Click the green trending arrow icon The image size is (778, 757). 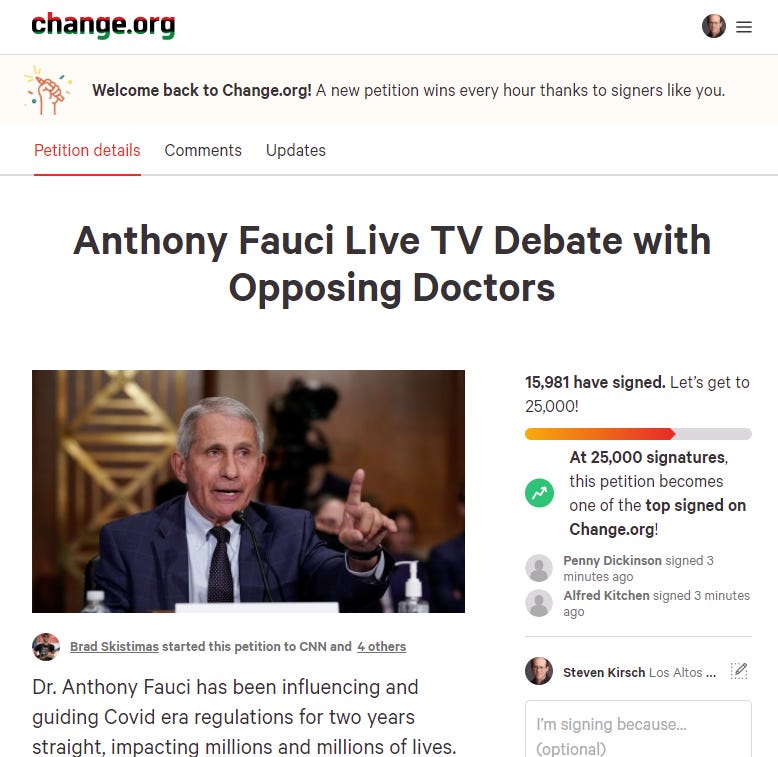(x=539, y=493)
